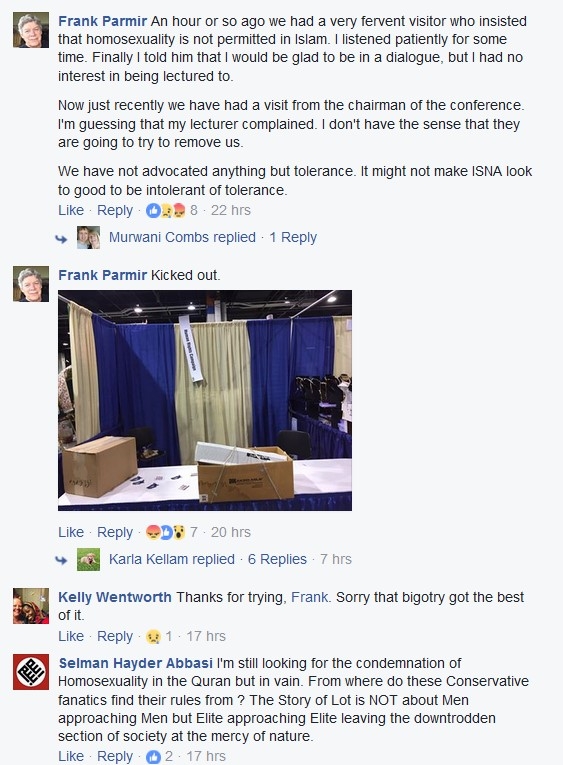The width and height of the screenshot is (563, 765).
Task: Click Karla Kellam's small reply avatar
Action: pyautogui.click(x=88, y=560)
